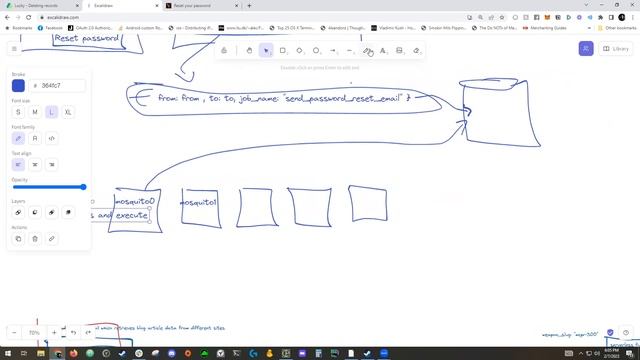Choose the Code font family

coord(51,138)
